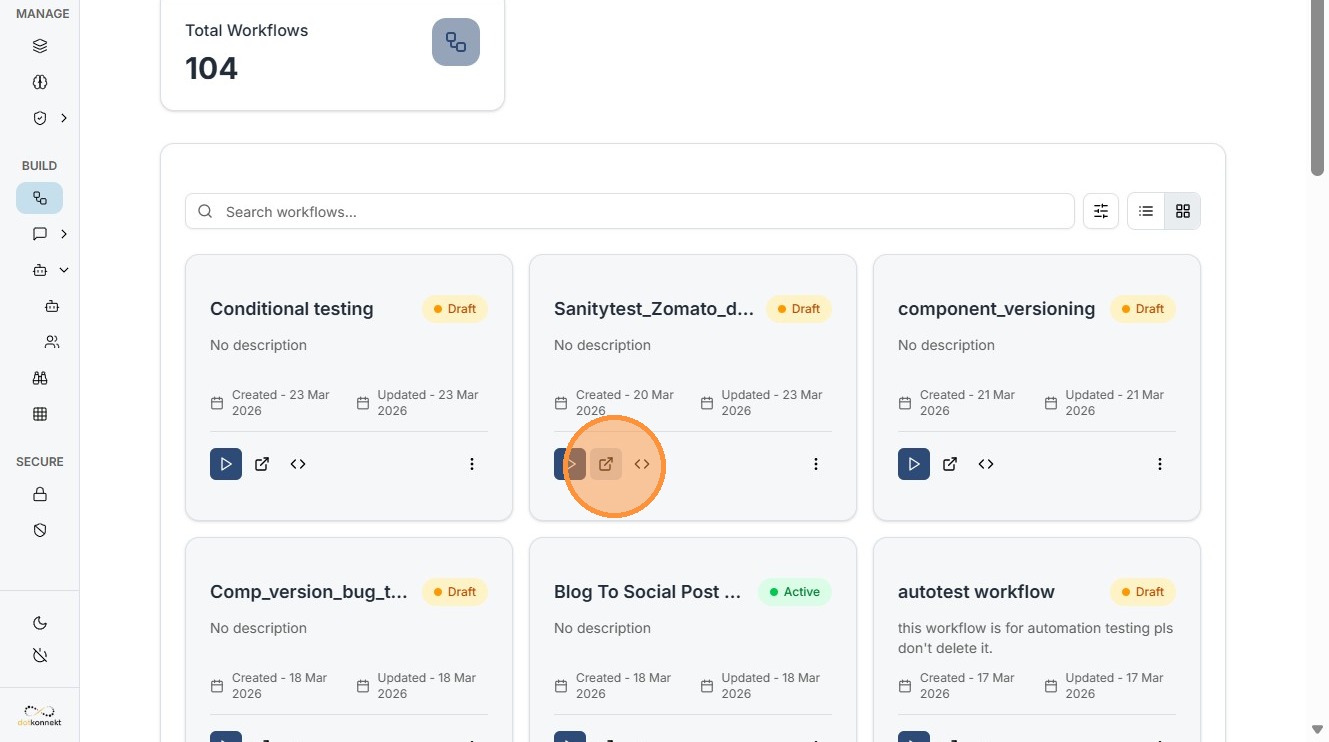Run the Conditional testing workflow

[226, 464]
